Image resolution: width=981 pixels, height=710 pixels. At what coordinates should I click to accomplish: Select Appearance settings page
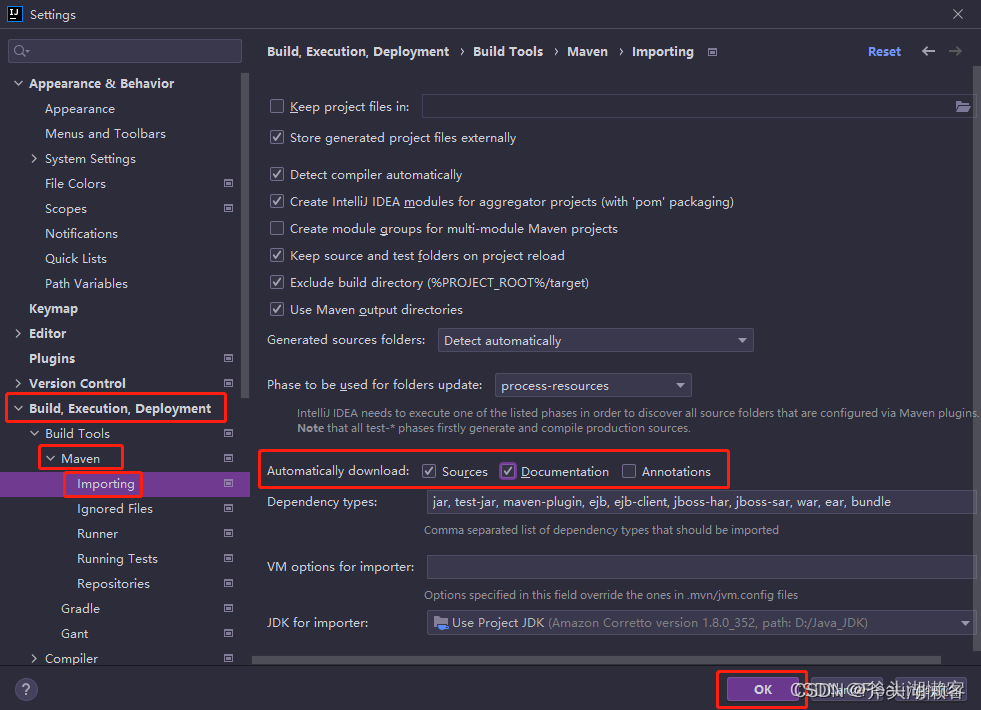[79, 109]
